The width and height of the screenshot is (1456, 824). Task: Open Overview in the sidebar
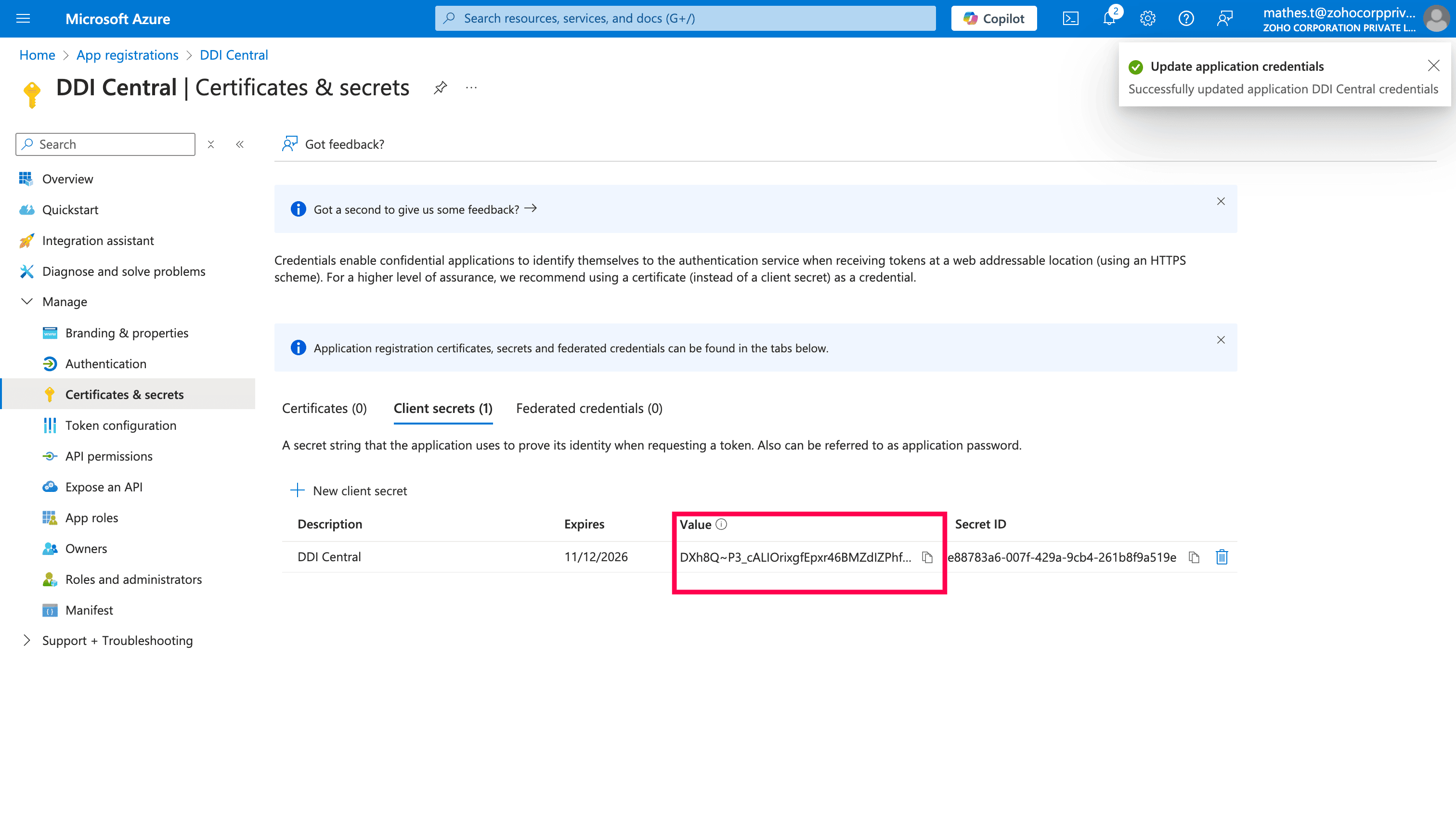pos(68,179)
